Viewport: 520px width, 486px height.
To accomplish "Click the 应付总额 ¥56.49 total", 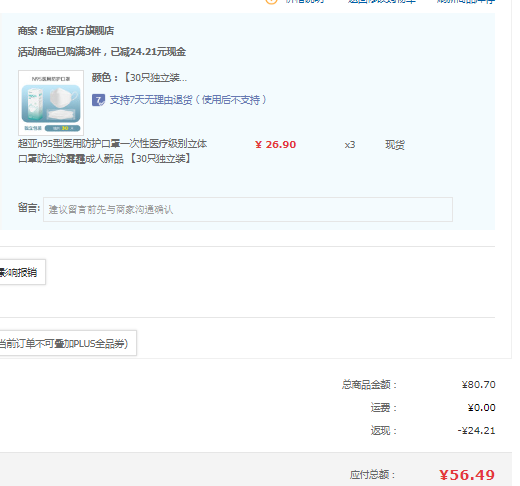I will [x=467, y=475].
